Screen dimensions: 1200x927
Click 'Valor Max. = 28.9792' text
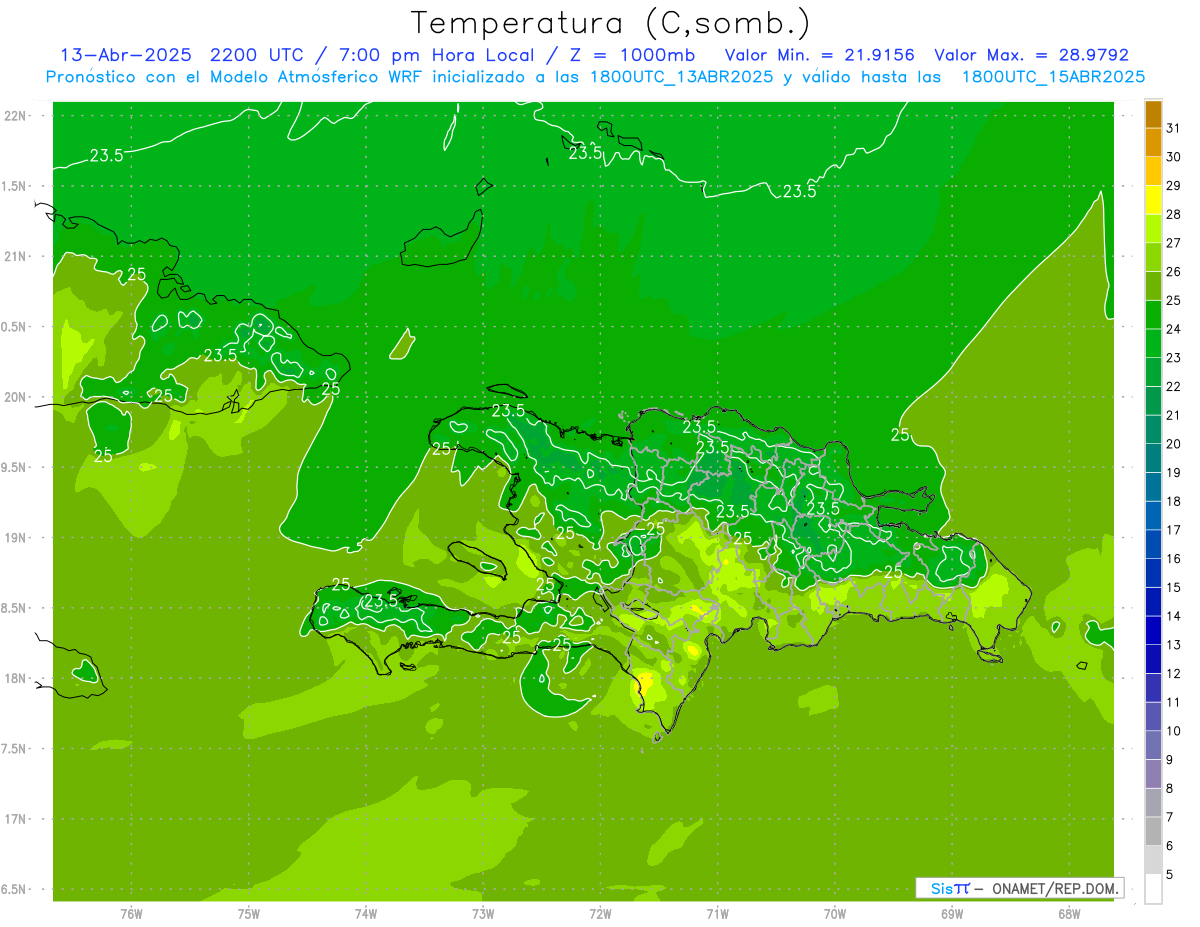click(x=1031, y=55)
